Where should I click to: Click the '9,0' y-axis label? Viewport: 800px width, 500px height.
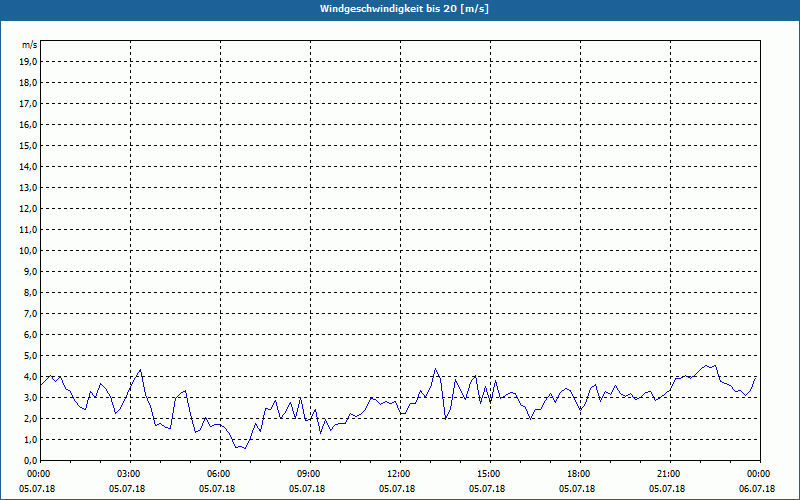click(30, 271)
